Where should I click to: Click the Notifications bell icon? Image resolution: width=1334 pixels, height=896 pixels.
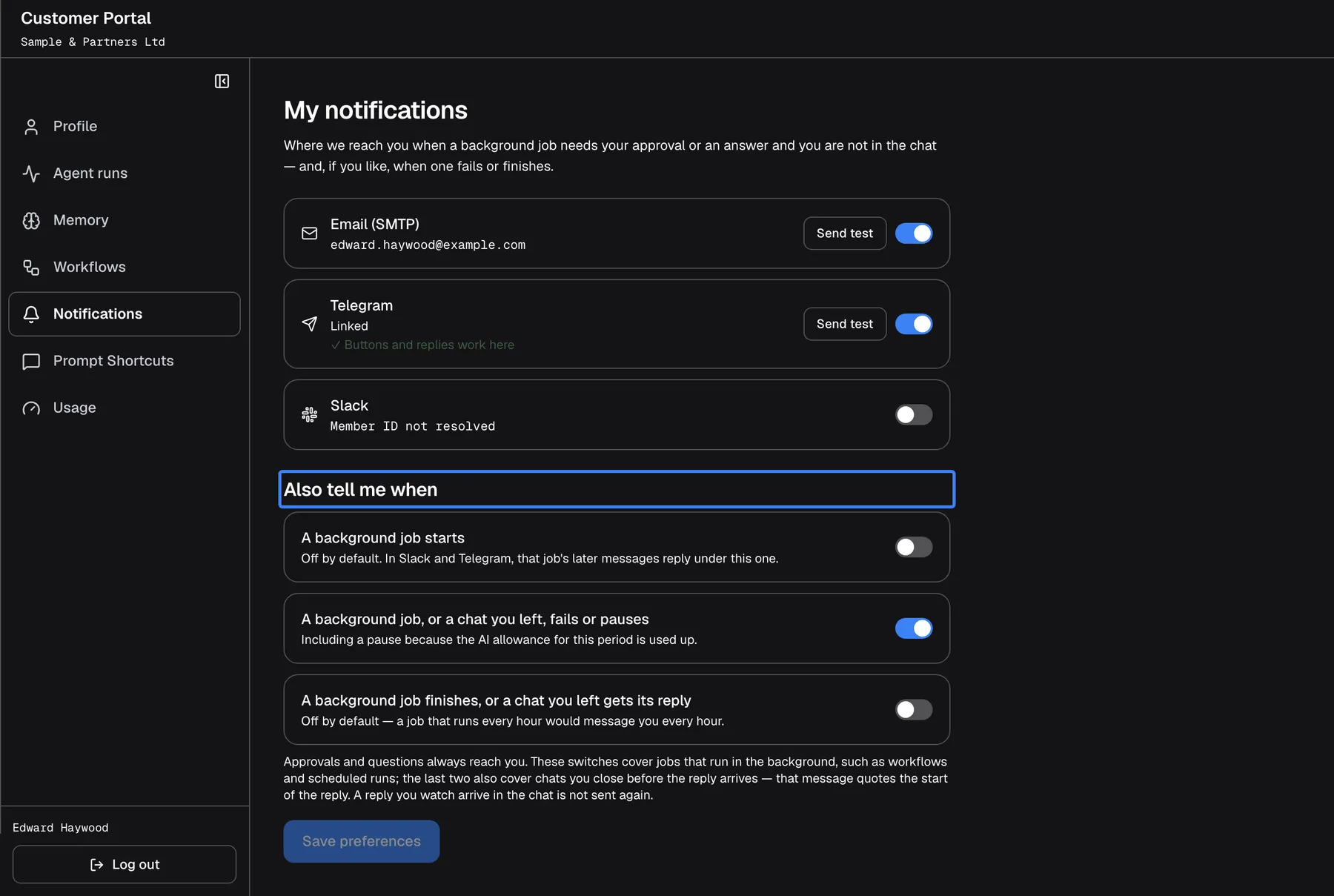[31, 314]
